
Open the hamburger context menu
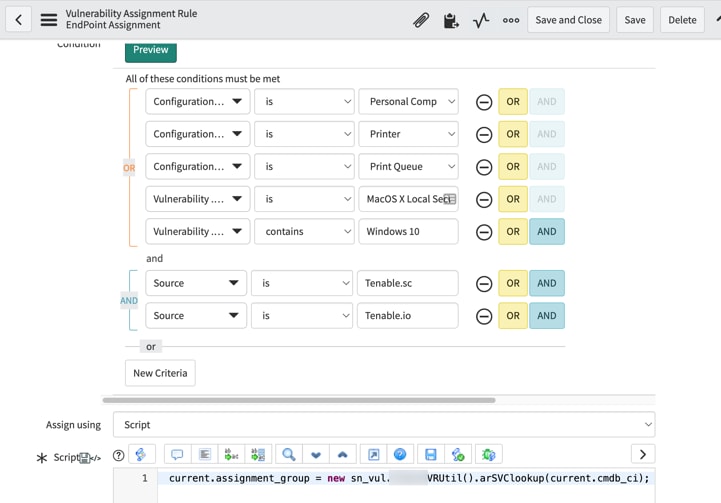tap(49, 20)
